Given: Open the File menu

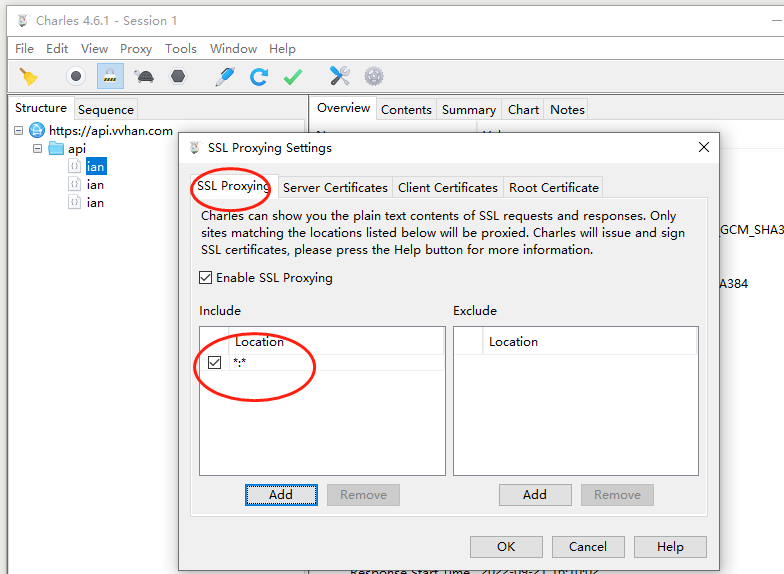Looking at the screenshot, I should (x=24, y=48).
